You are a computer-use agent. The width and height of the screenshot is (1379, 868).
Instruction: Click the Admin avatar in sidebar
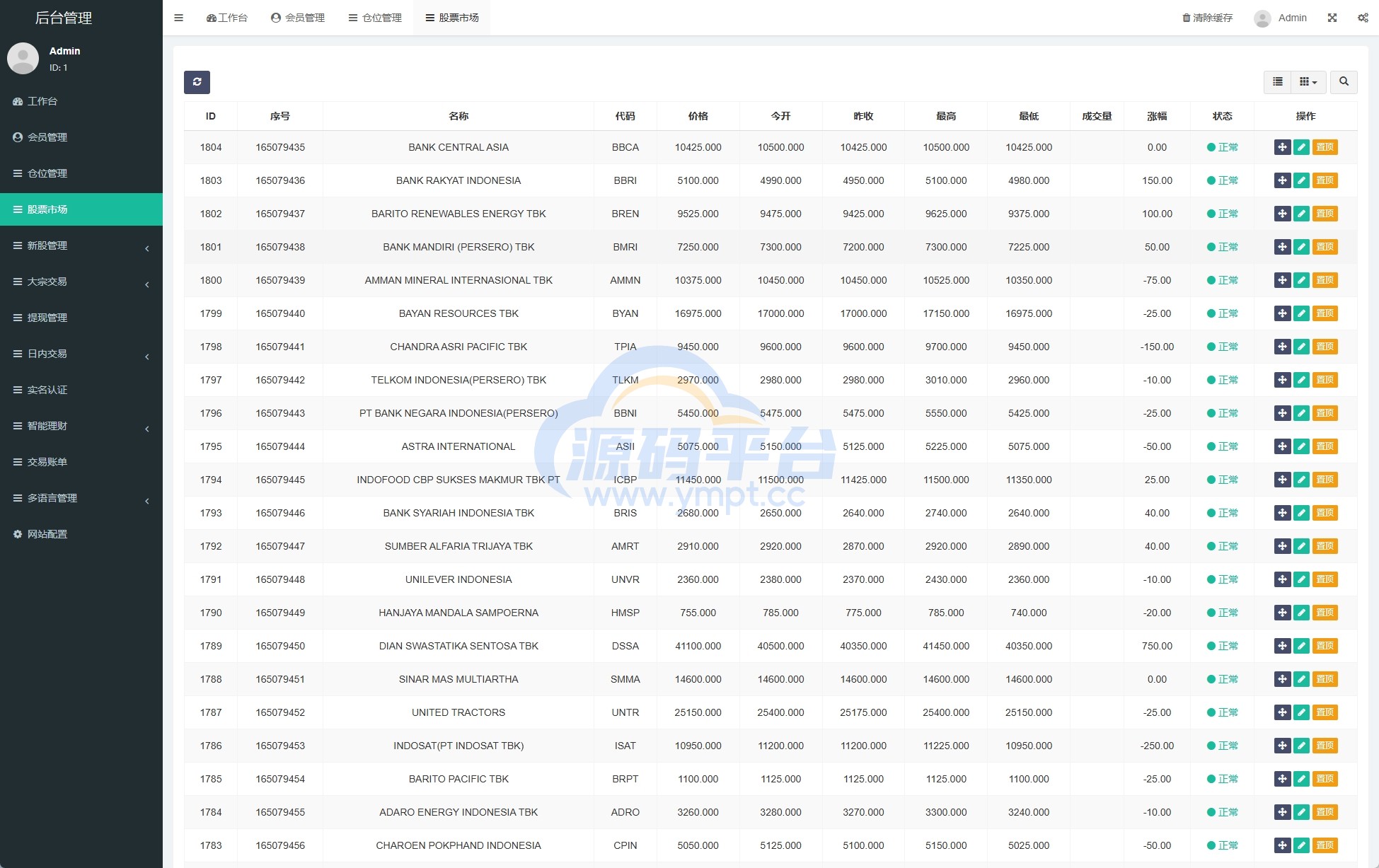point(23,58)
